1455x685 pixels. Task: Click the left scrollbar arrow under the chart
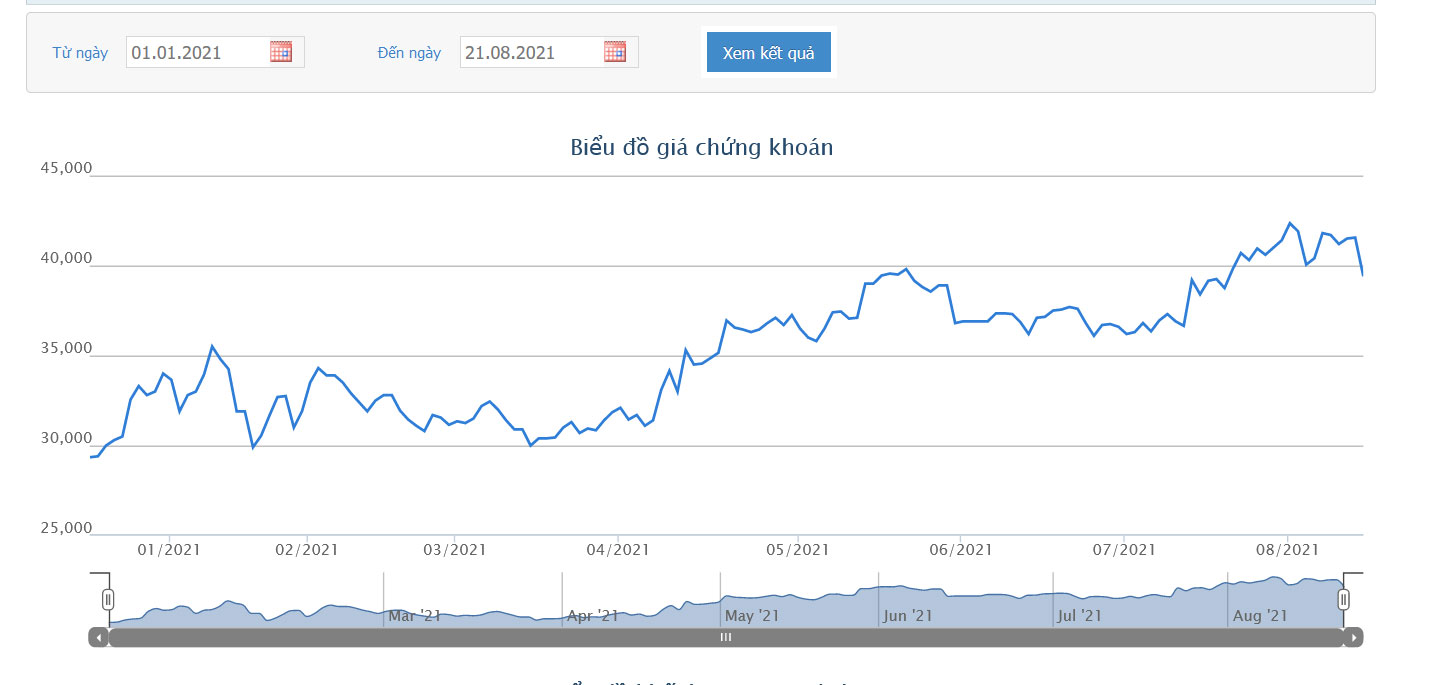click(x=98, y=637)
